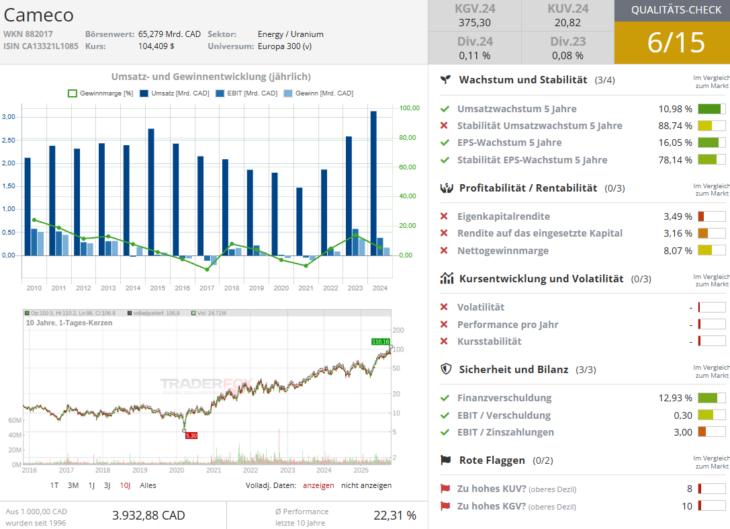Click the Rote Flaggen black flag icon
The width and height of the screenshot is (730, 529).
coord(446,459)
